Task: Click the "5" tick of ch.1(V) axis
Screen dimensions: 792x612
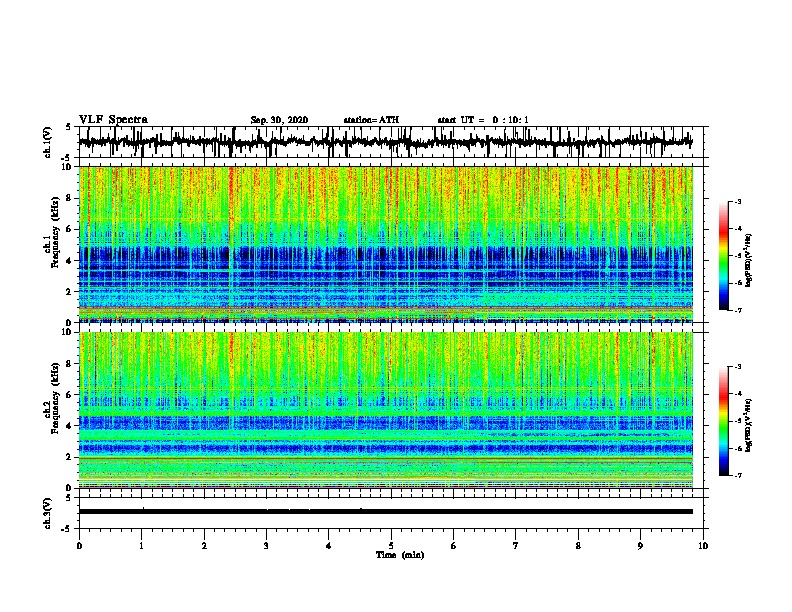Action: coord(70,127)
